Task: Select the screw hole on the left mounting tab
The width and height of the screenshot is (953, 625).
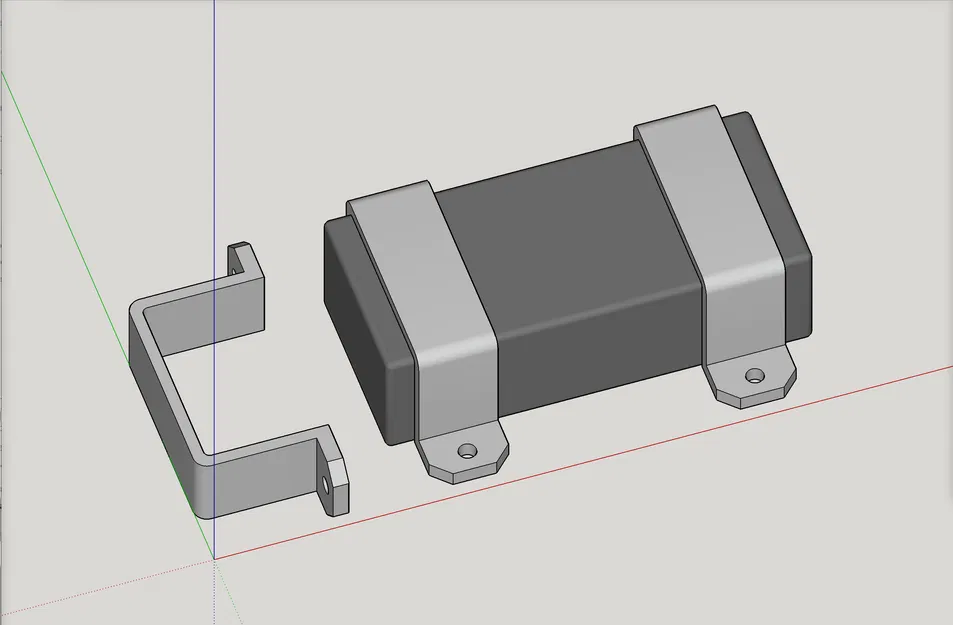Action: 467,448
